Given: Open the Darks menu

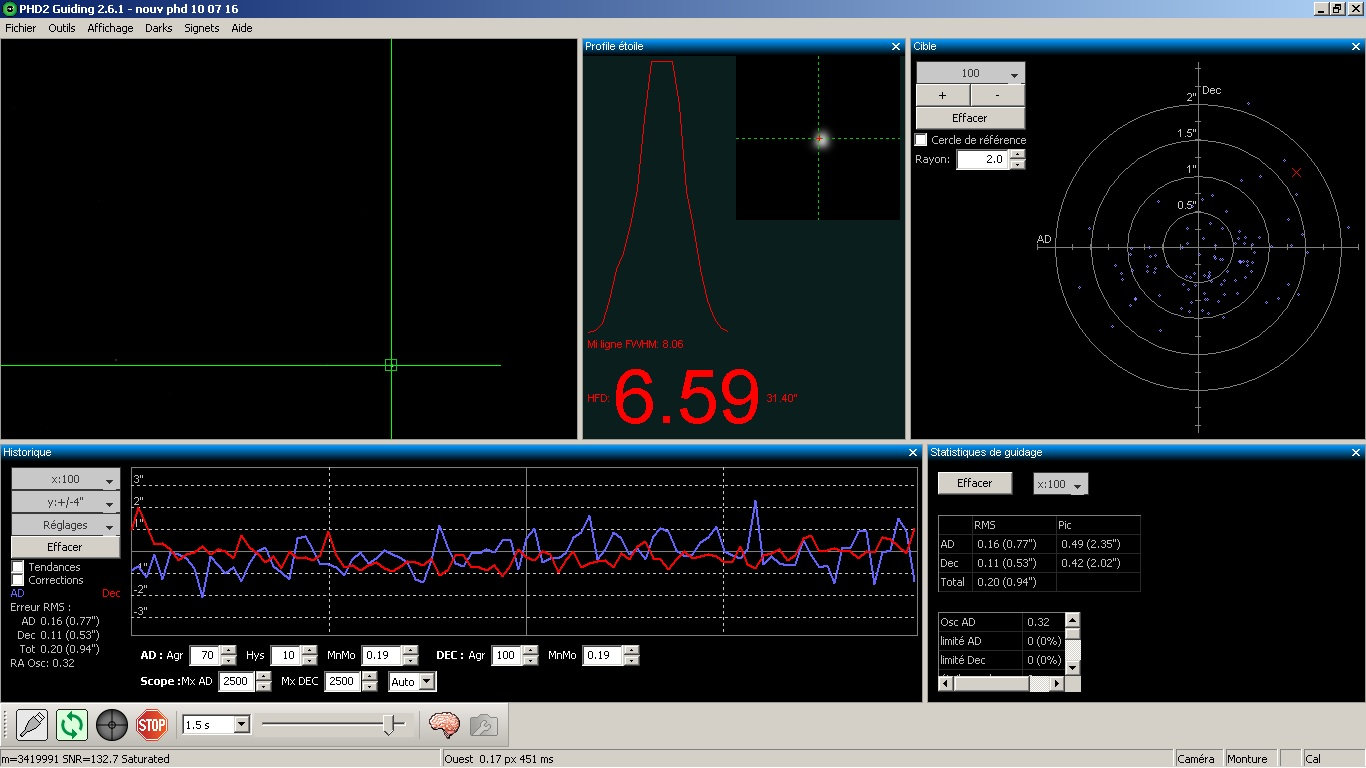Looking at the screenshot, I should tap(158, 28).
